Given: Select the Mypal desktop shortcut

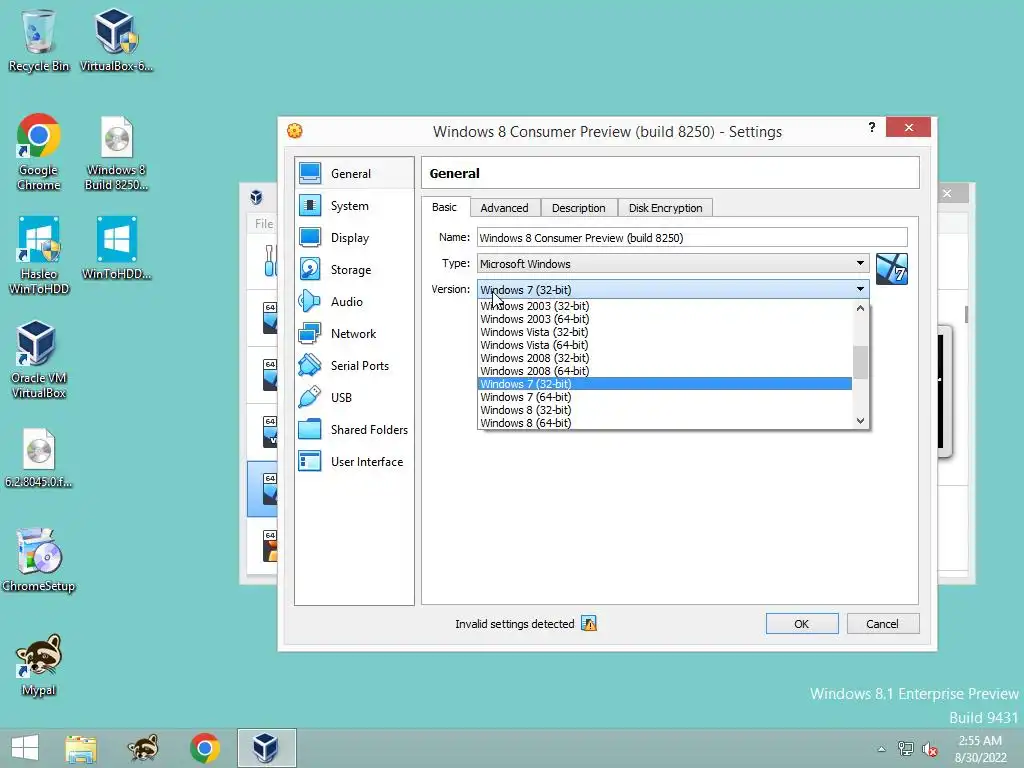Looking at the screenshot, I should coord(39,665).
